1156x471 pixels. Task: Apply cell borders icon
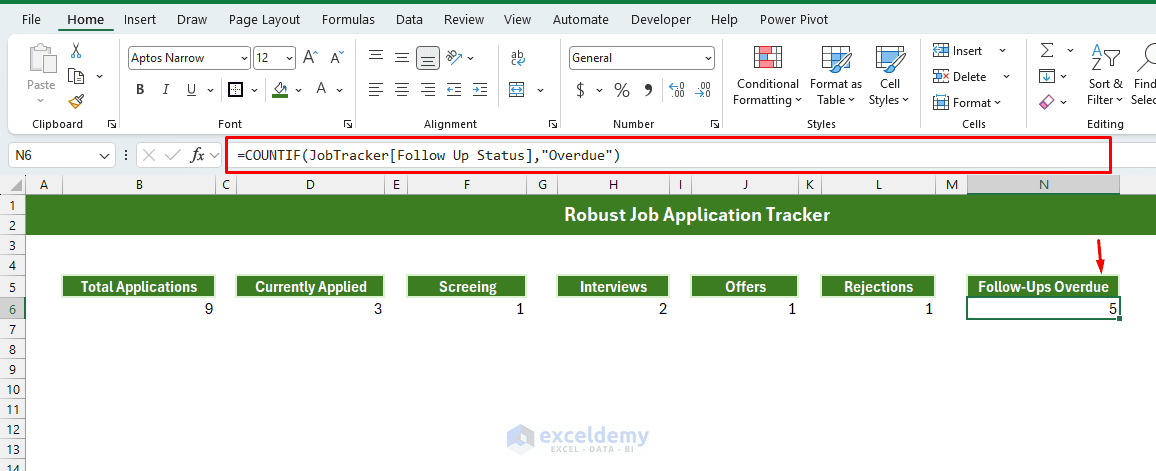[235, 90]
